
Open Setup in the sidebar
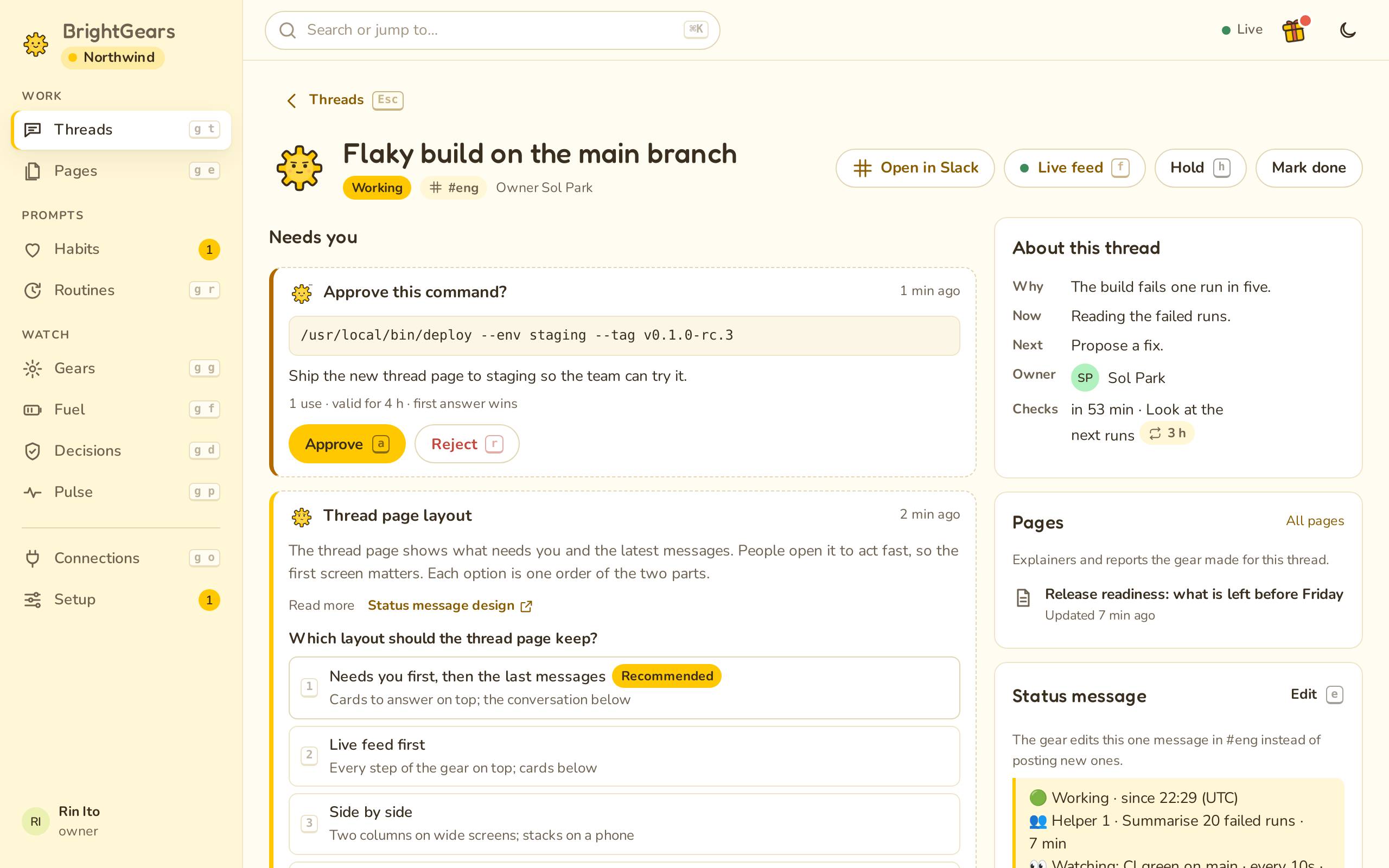121,600
